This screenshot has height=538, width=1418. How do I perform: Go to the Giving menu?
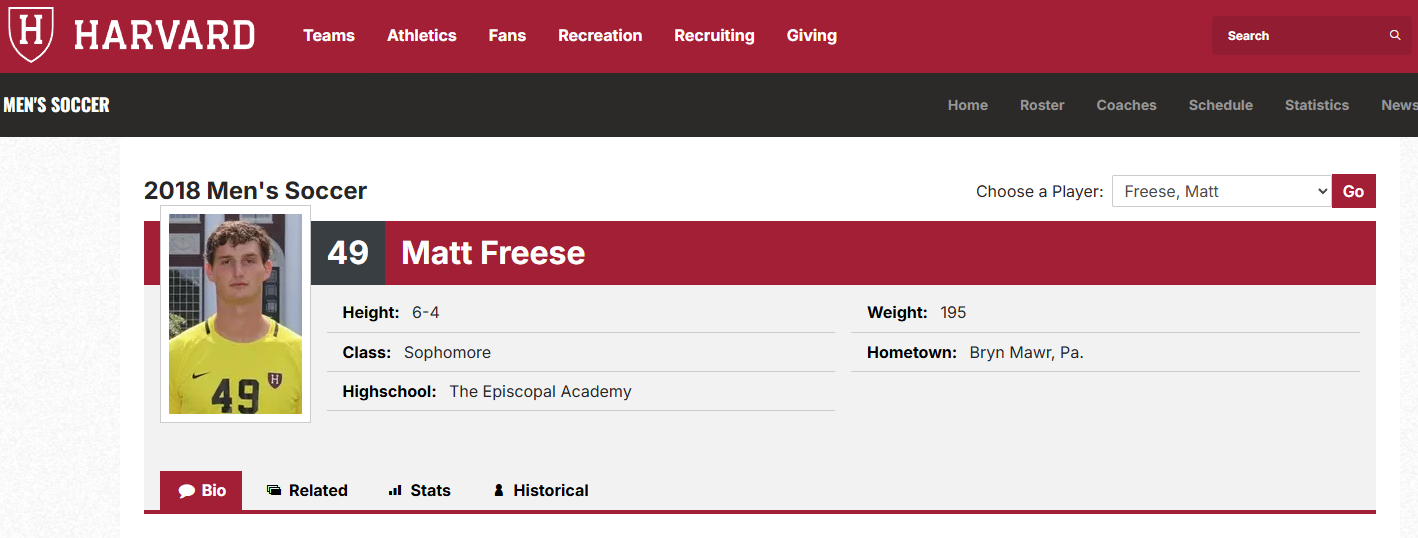tap(812, 36)
